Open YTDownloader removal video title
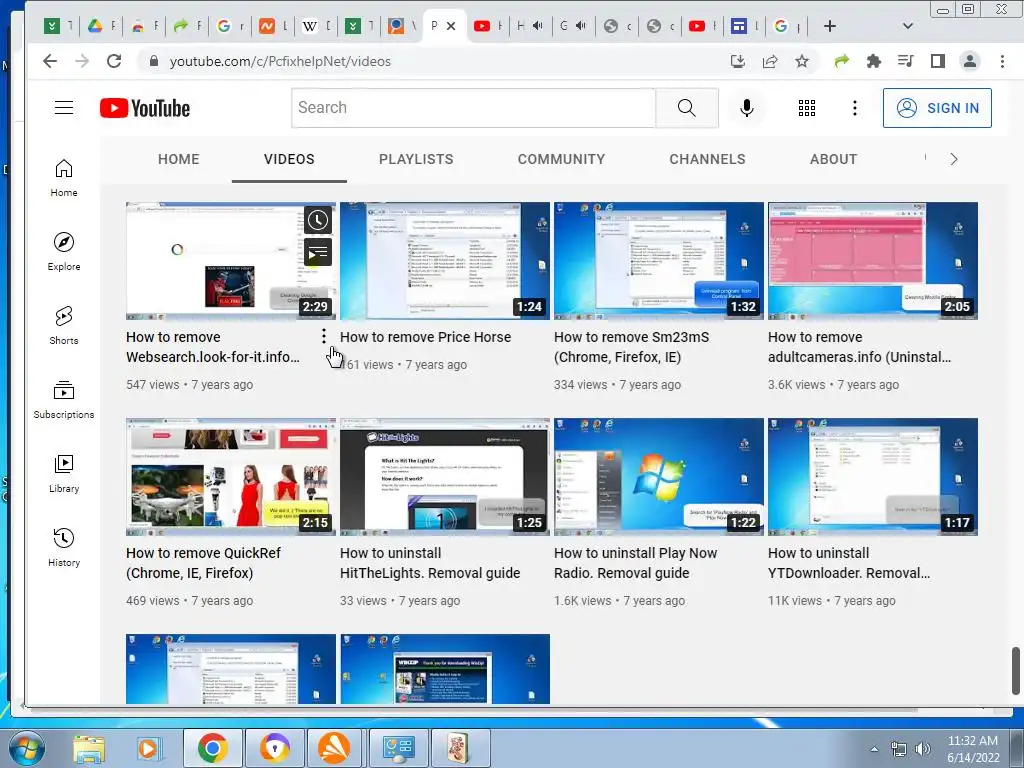Screen dimensions: 1024x768 849,563
